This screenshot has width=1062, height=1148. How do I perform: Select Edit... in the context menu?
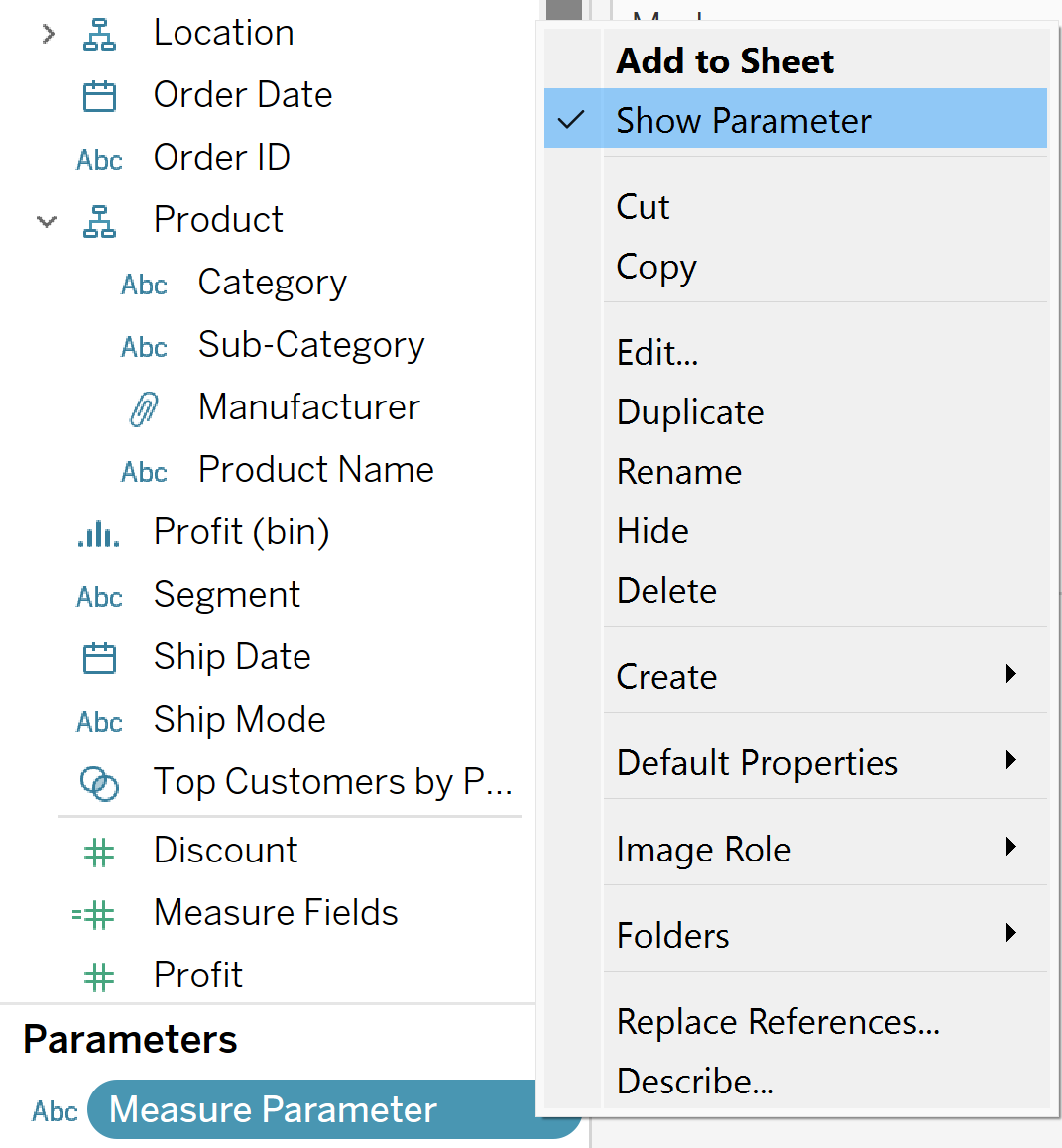[x=657, y=353]
